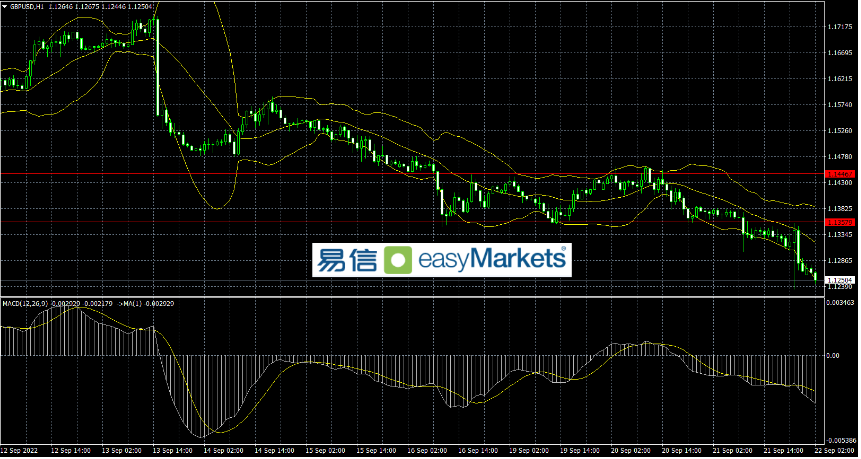
Task: Click the open price value 1.12646
Action: [x=59, y=5]
